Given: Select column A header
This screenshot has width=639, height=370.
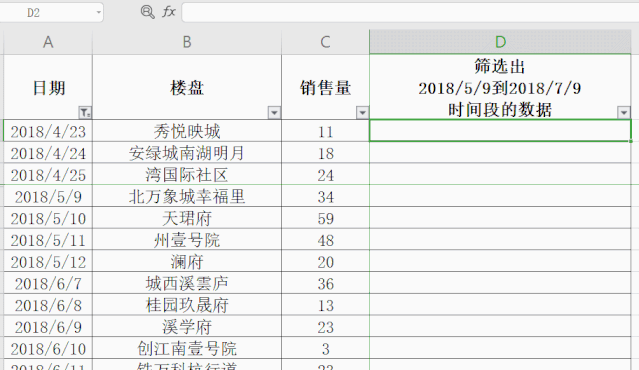Looking at the screenshot, I should click(x=48, y=42).
